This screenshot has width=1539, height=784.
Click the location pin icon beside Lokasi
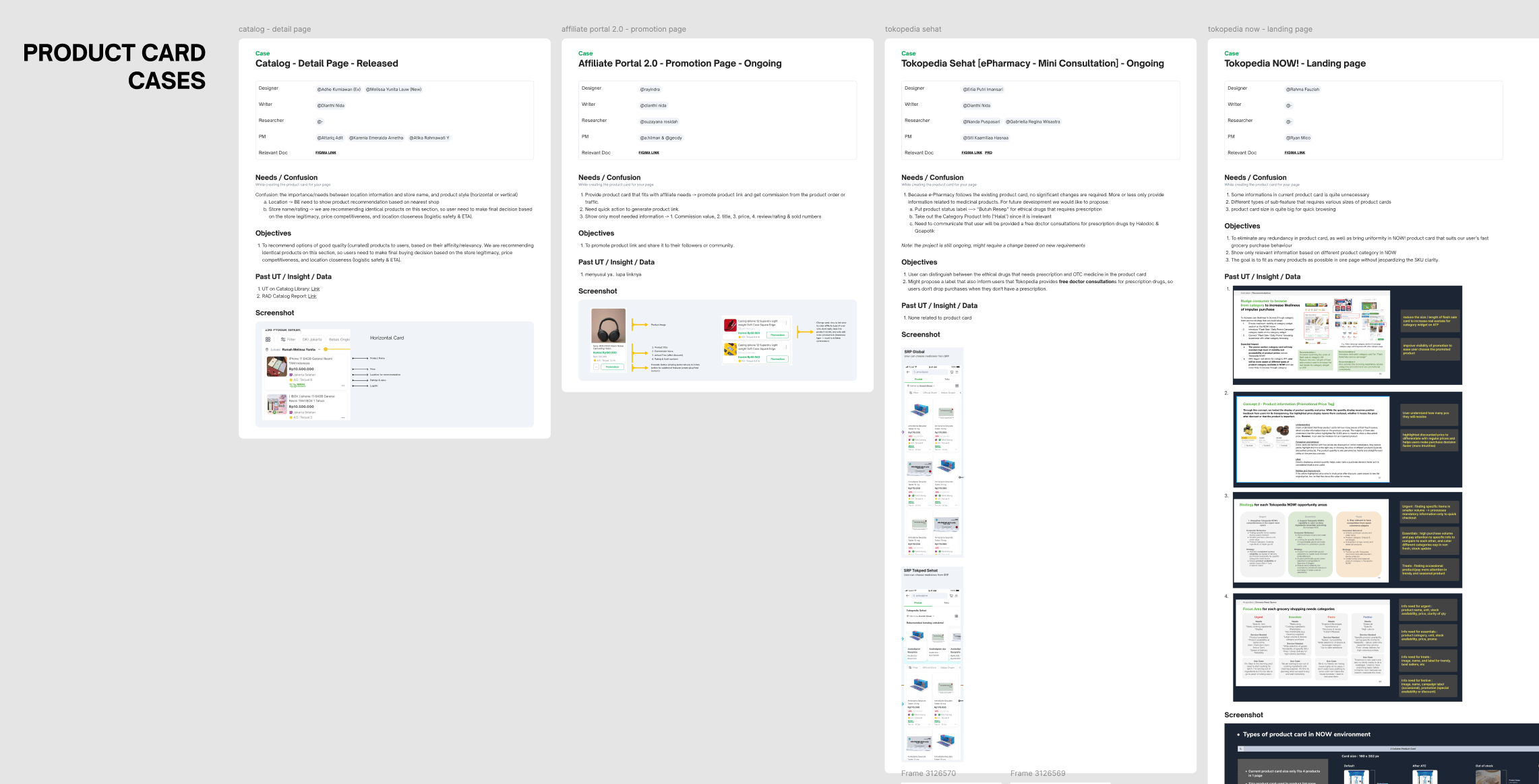267,350
